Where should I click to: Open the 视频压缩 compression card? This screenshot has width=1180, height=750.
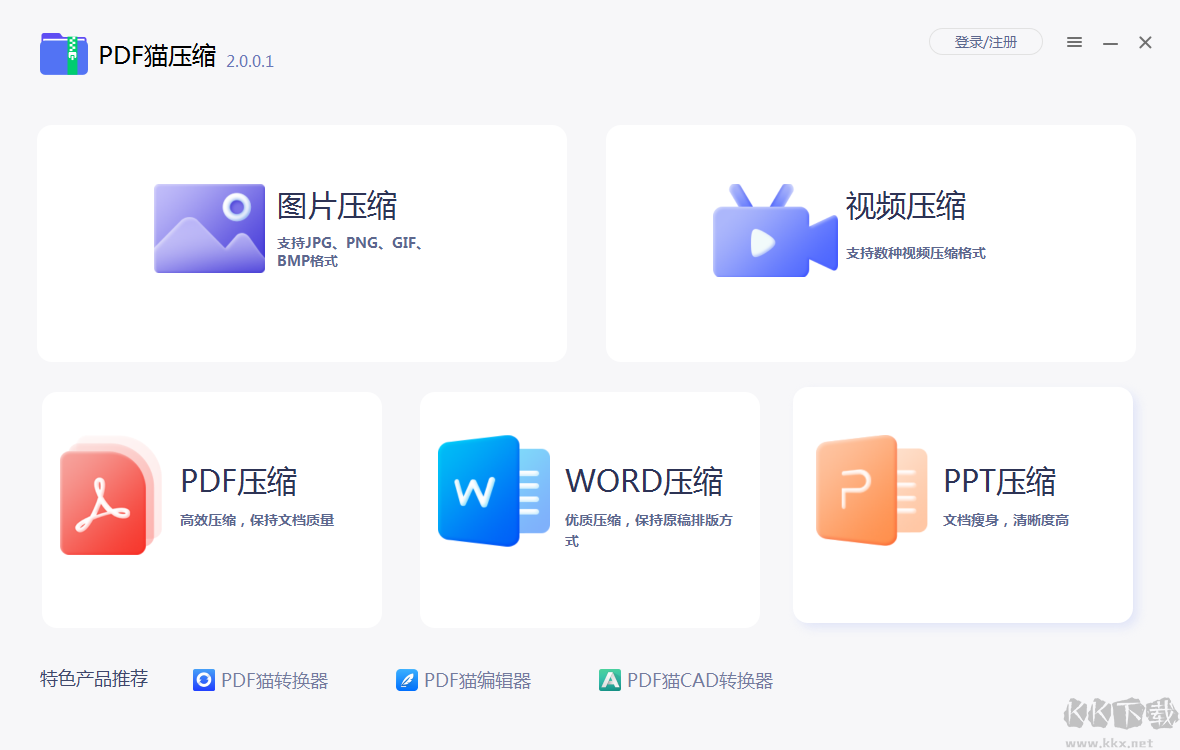pos(869,242)
